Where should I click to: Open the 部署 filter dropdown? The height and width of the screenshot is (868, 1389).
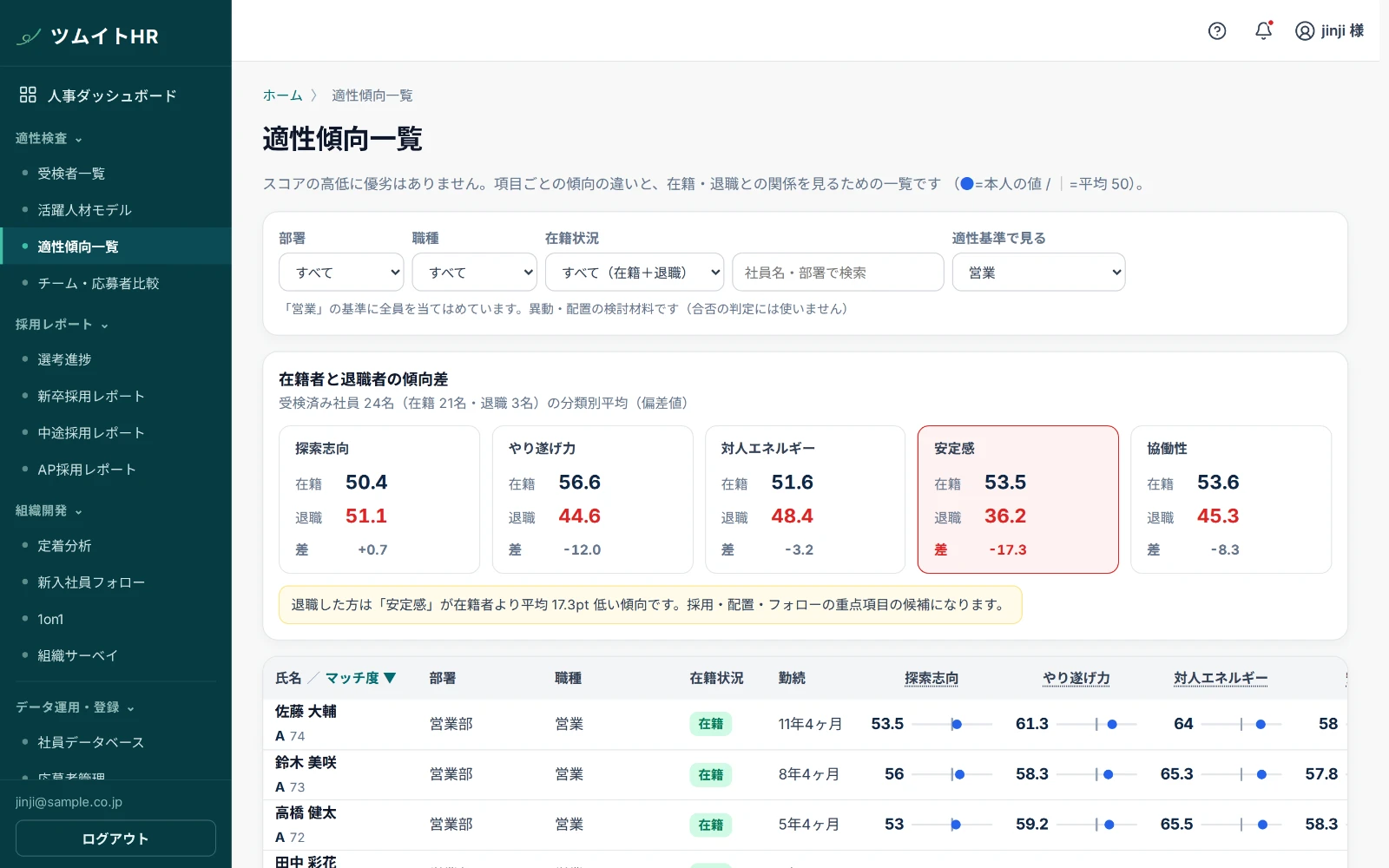pos(341,273)
